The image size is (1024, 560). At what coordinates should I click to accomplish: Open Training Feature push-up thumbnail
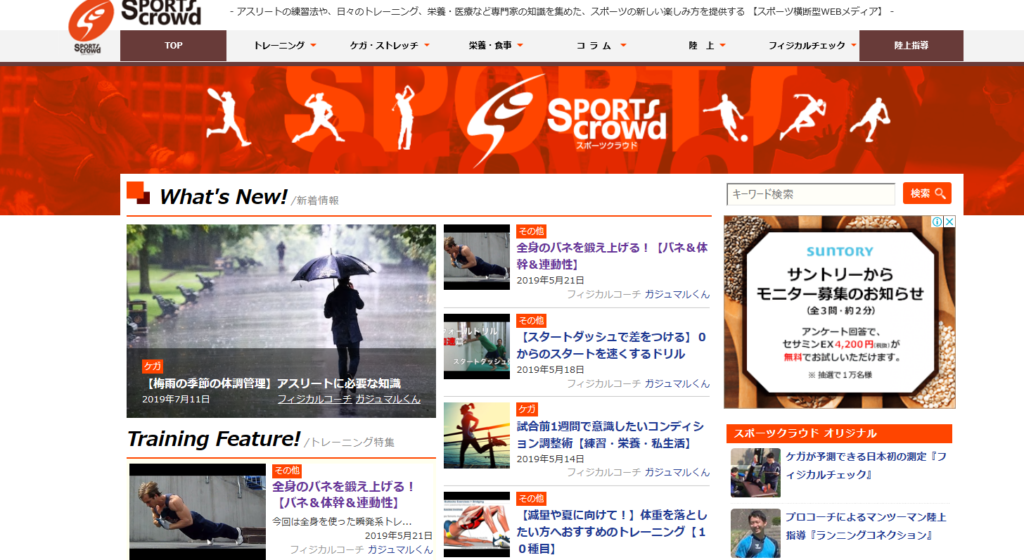(x=197, y=512)
